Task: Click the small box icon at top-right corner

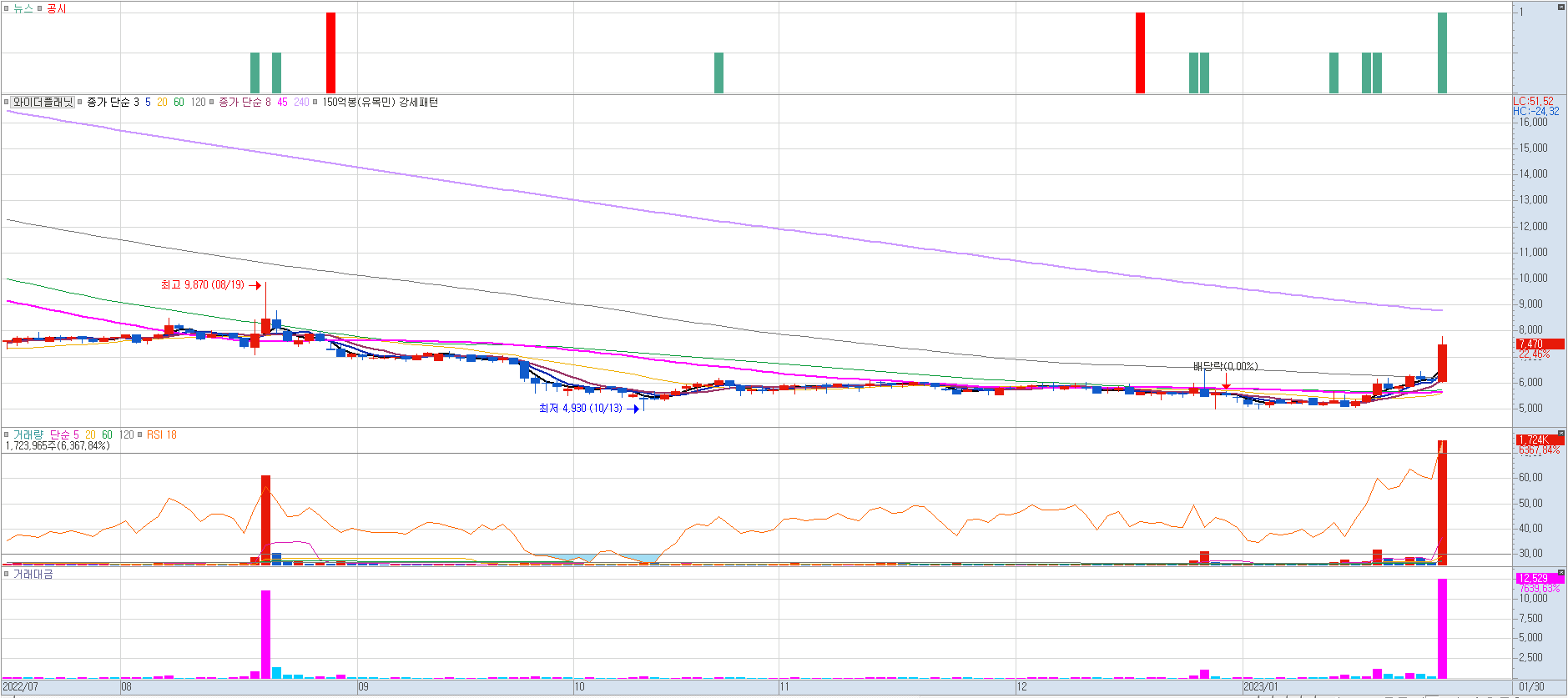Action: (x=1560, y=8)
